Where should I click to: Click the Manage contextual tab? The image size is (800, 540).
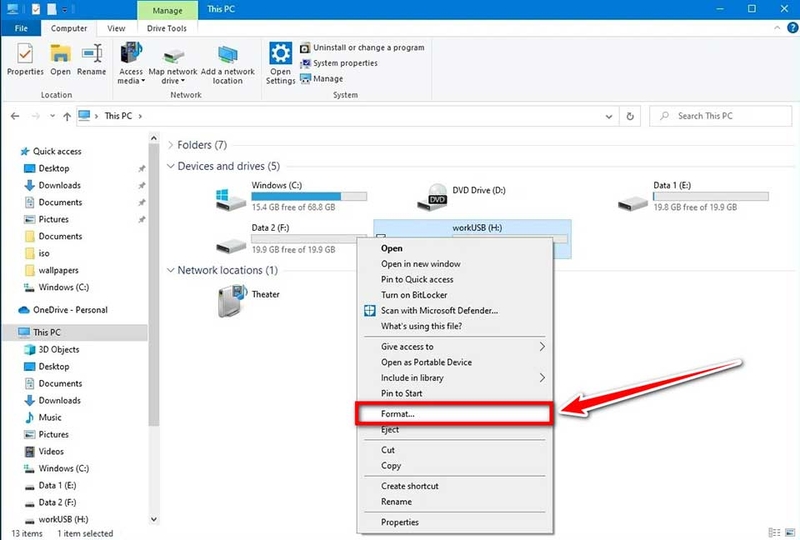pos(167,10)
